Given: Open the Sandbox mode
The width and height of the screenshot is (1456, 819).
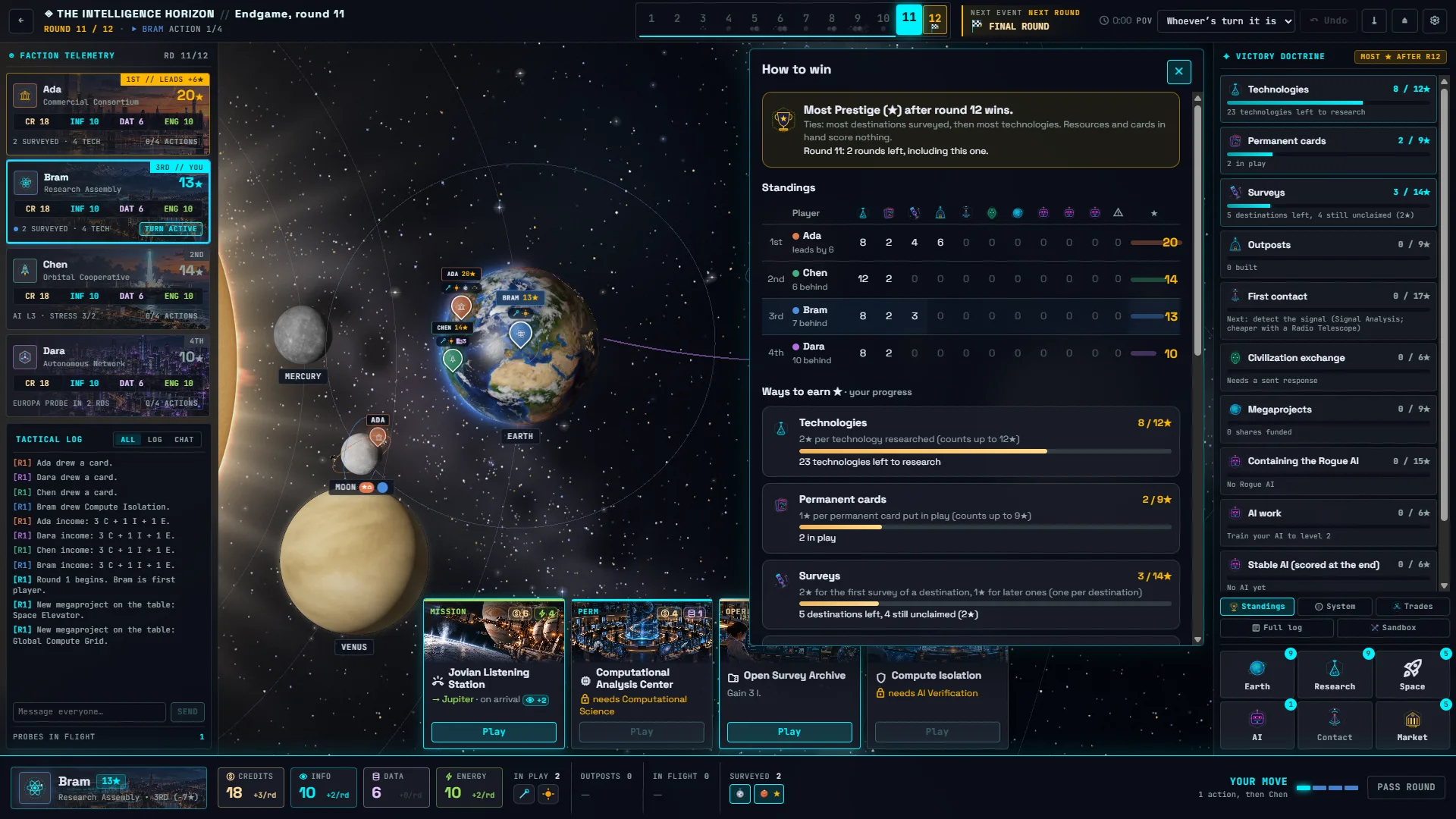Looking at the screenshot, I should (x=1393, y=628).
